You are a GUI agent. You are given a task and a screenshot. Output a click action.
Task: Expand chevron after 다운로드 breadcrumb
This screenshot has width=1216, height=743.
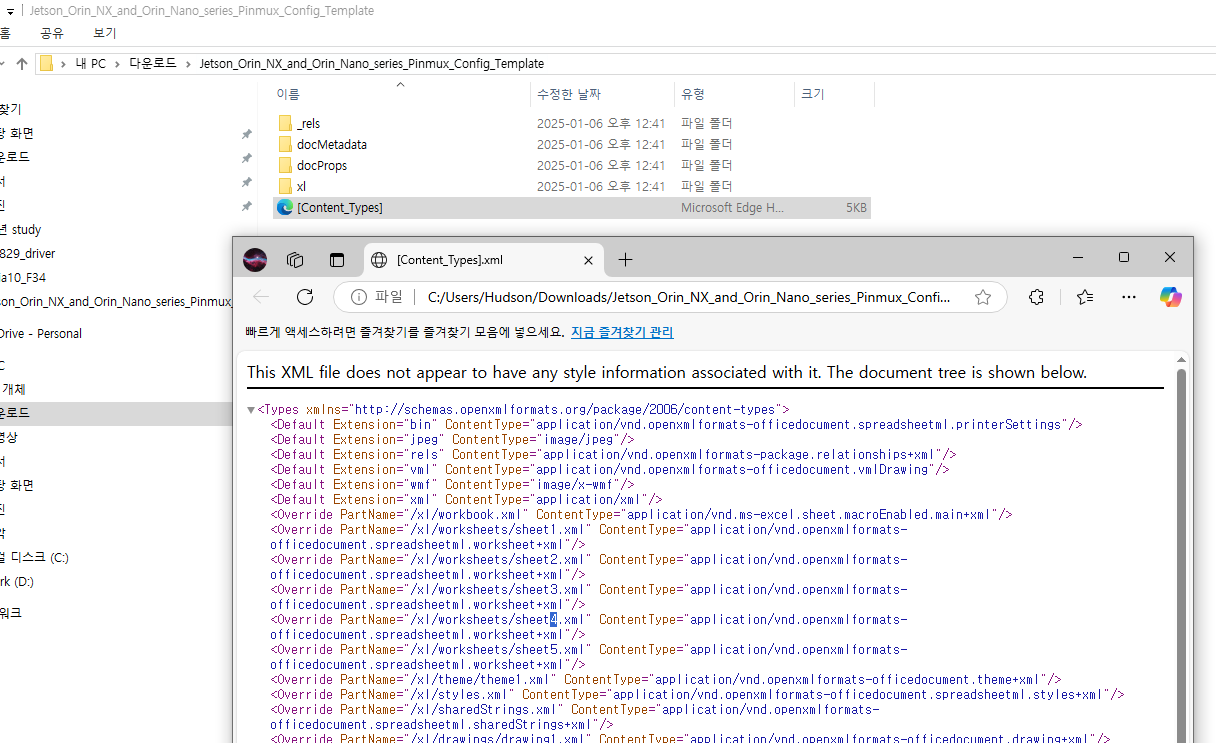(x=187, y=63)
